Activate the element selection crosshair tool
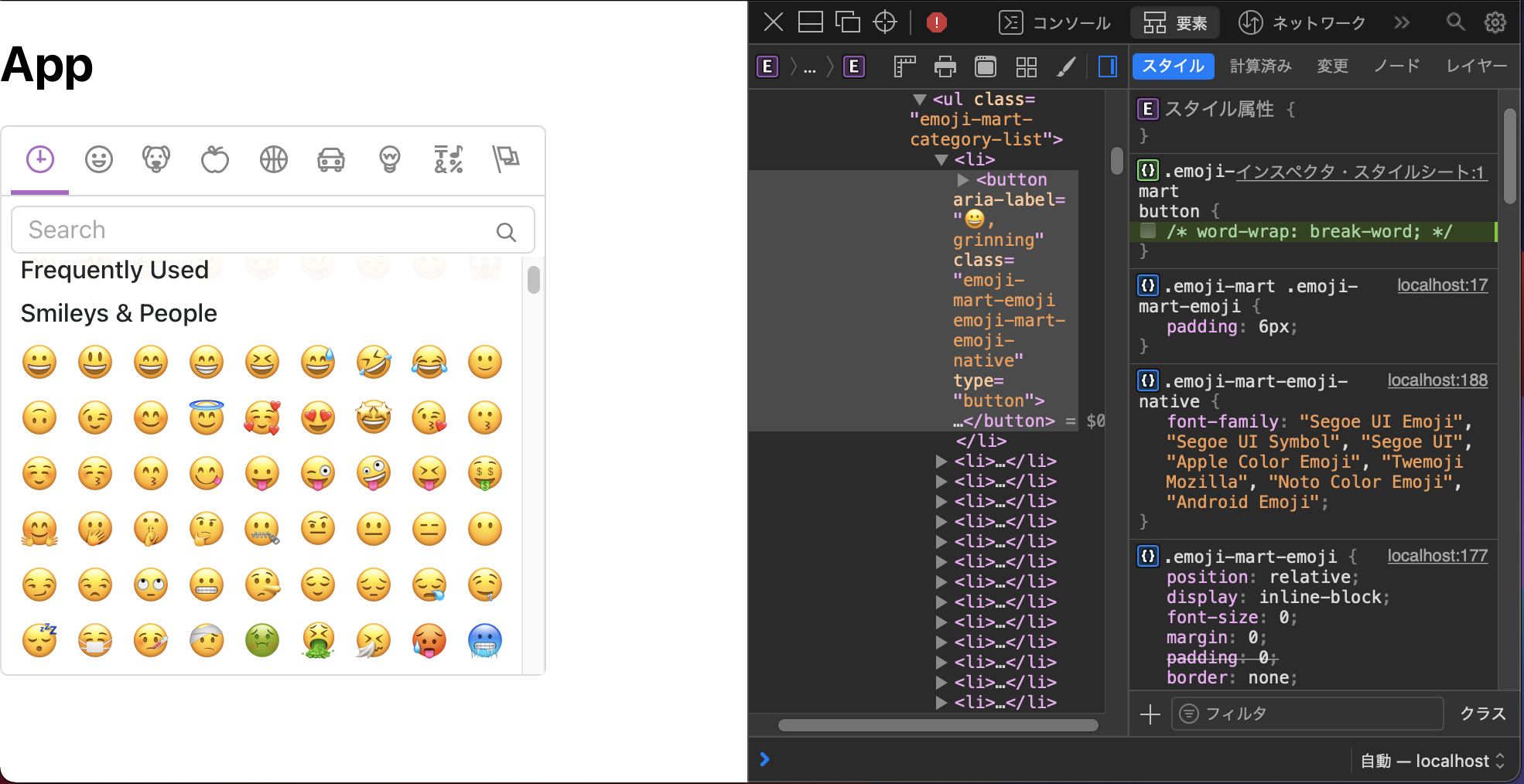This screenshot has height=784, width=1524. click(885, 22)
